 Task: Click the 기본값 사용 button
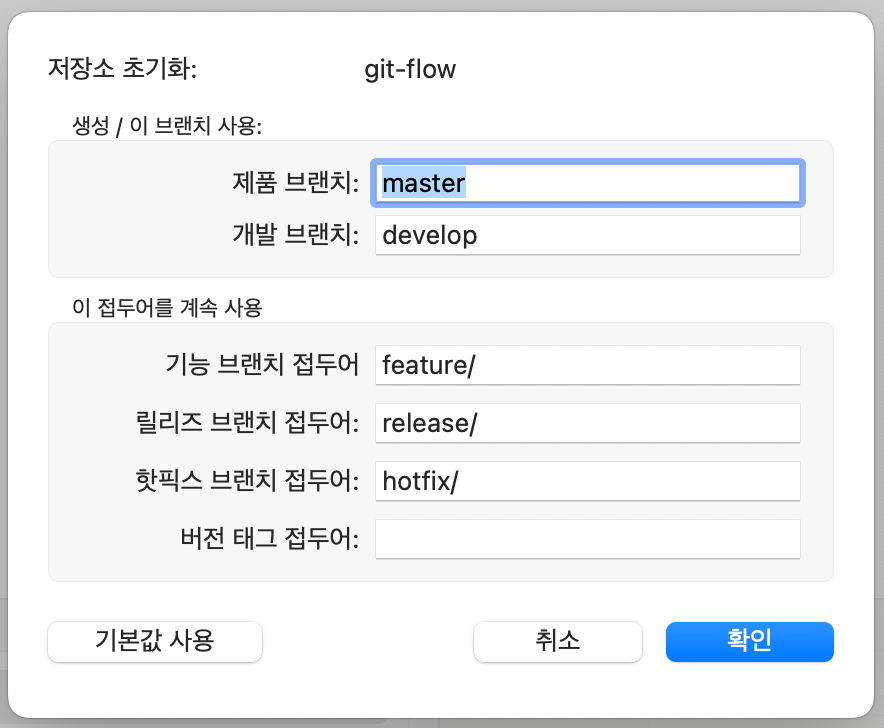155,642
